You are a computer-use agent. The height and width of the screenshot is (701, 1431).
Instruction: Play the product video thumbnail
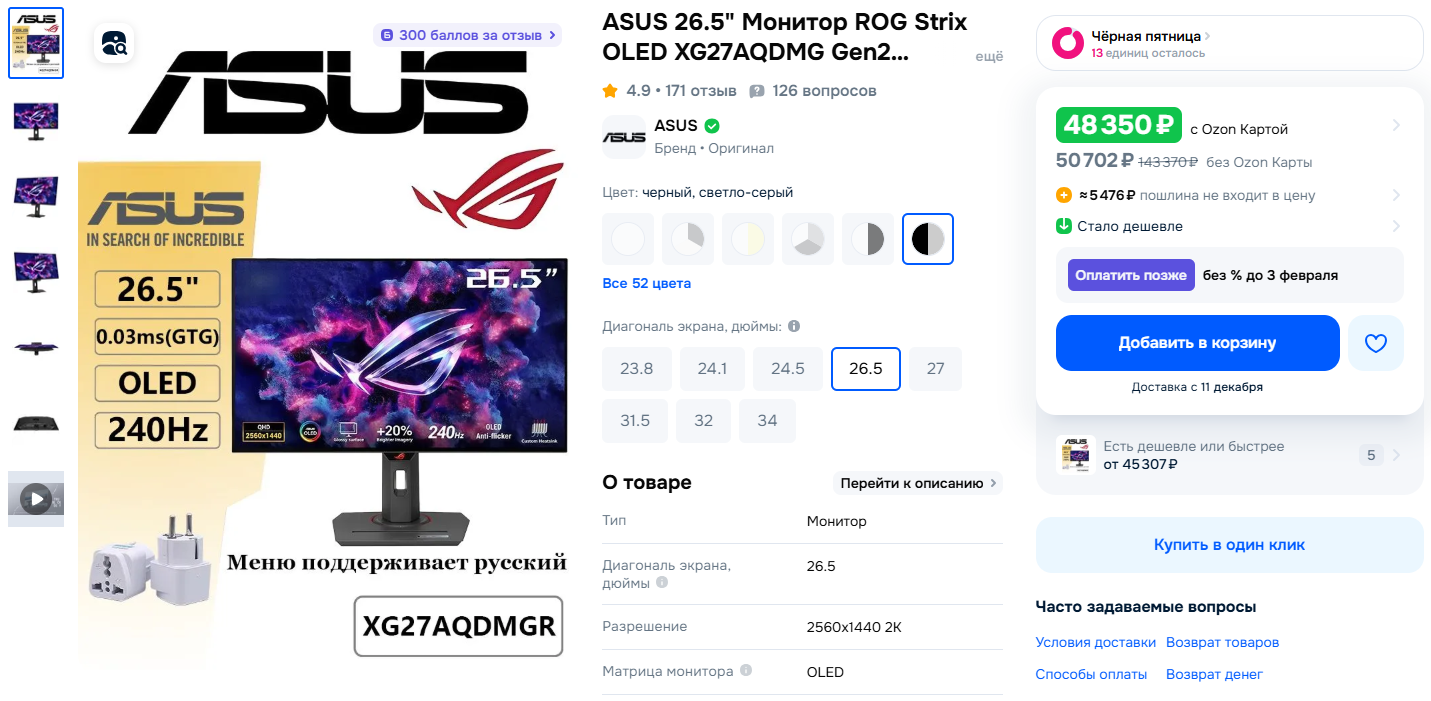click(x=36, y=498)
